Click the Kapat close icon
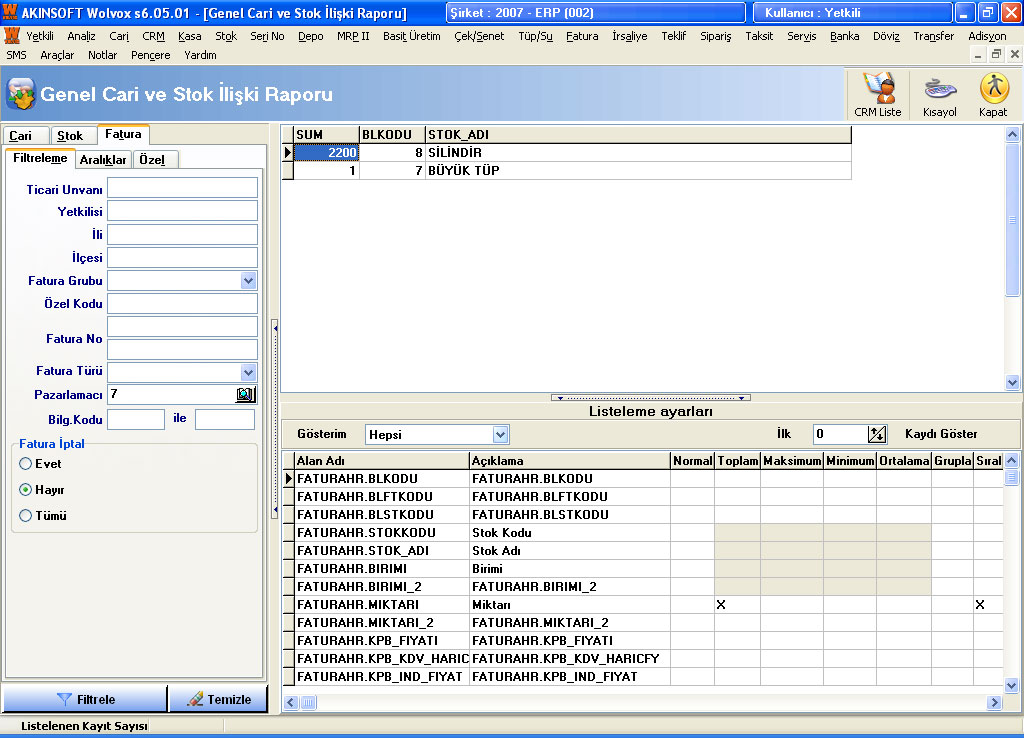Image resolution: width=1024 pixels, height=738 pixels. [x=993, y=95]
